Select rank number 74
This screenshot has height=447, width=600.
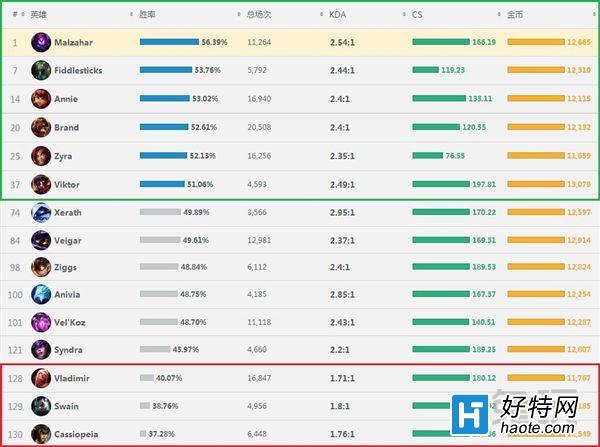pyautogui.click(x=15, y=212)
